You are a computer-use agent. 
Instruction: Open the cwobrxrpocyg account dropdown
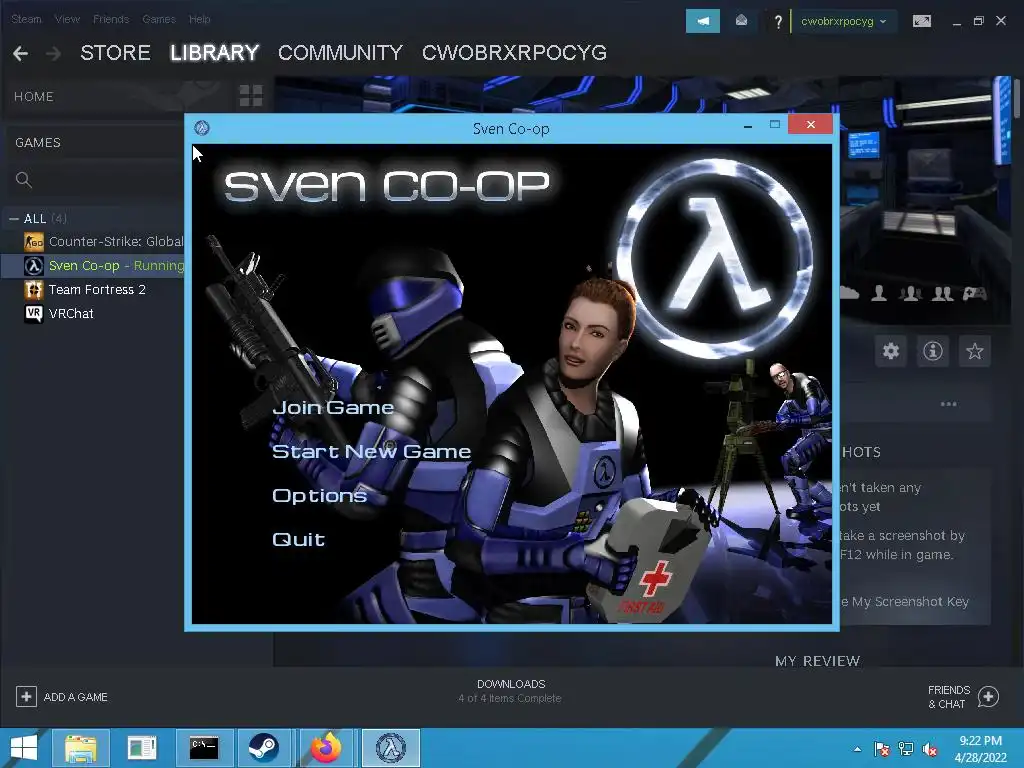coord(843,21)
